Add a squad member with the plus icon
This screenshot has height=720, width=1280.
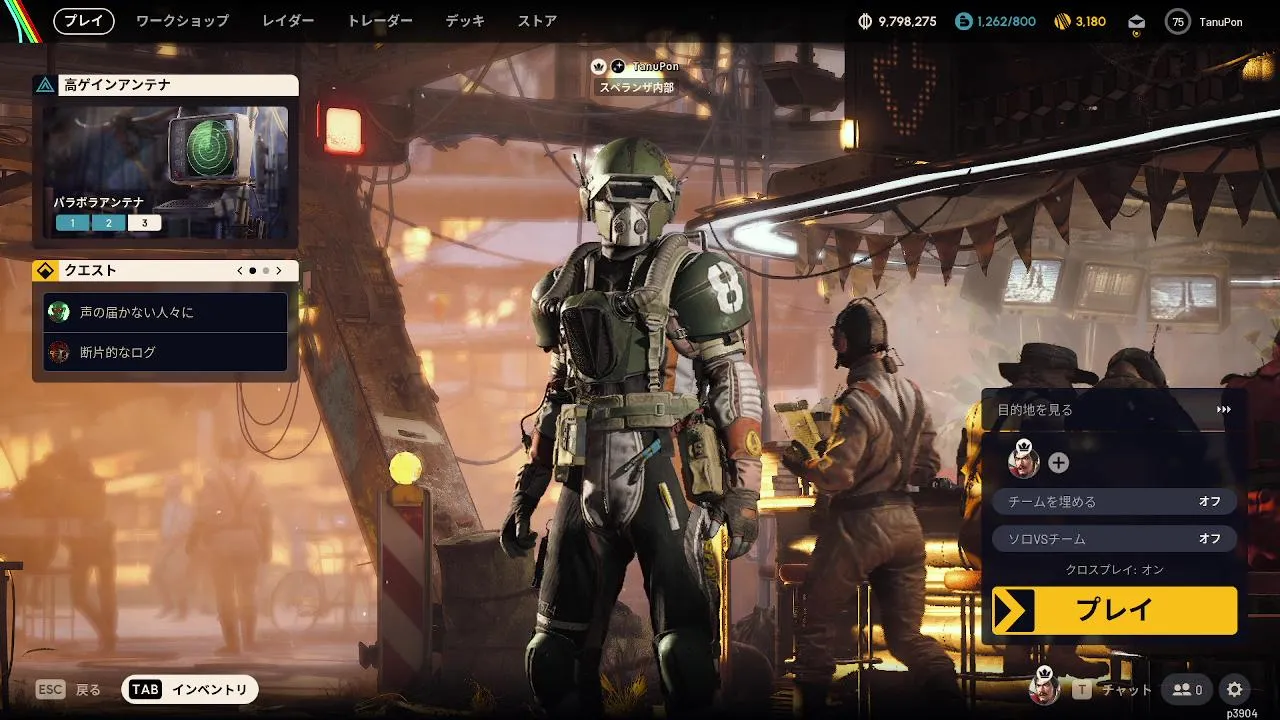coord(1059,463)
